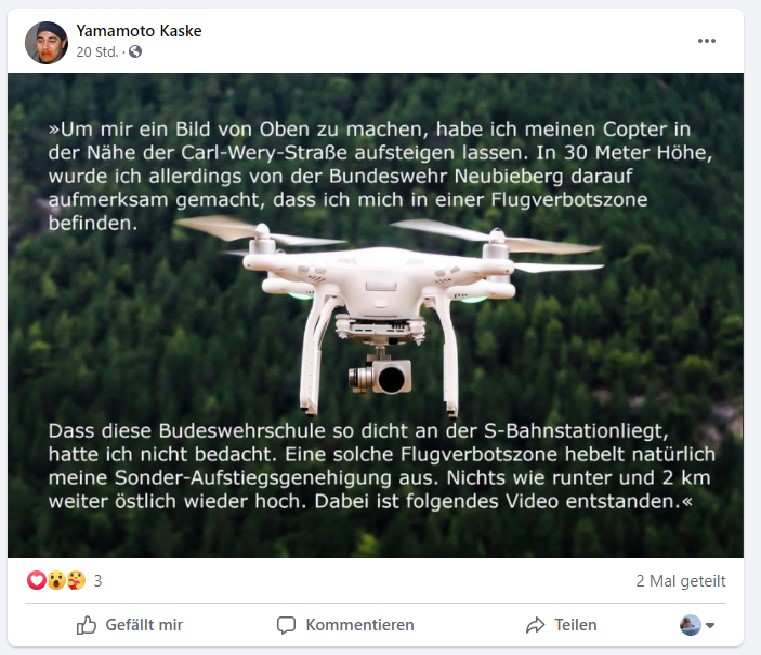Click the thumbs-up Gefällt mir icon
This screenshot has width=761, height=655.
tap(86, 625)
